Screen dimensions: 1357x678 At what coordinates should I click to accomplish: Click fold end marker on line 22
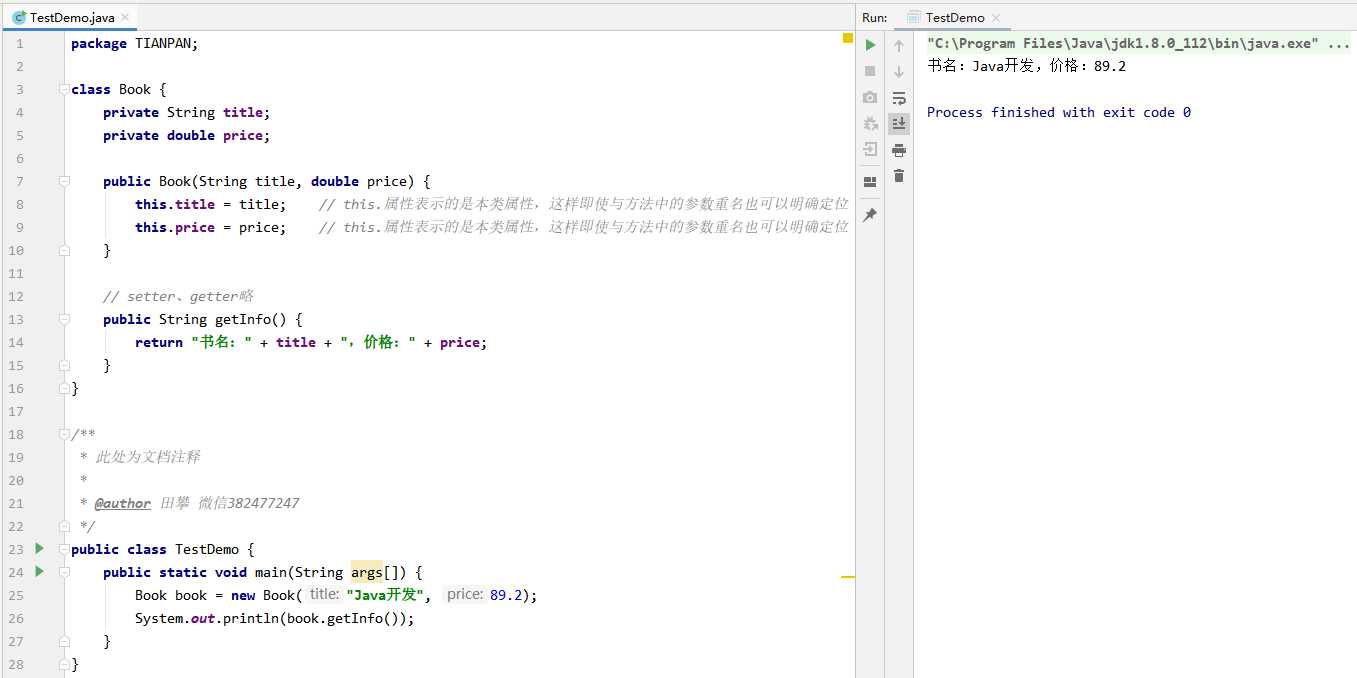click(64, 526)
